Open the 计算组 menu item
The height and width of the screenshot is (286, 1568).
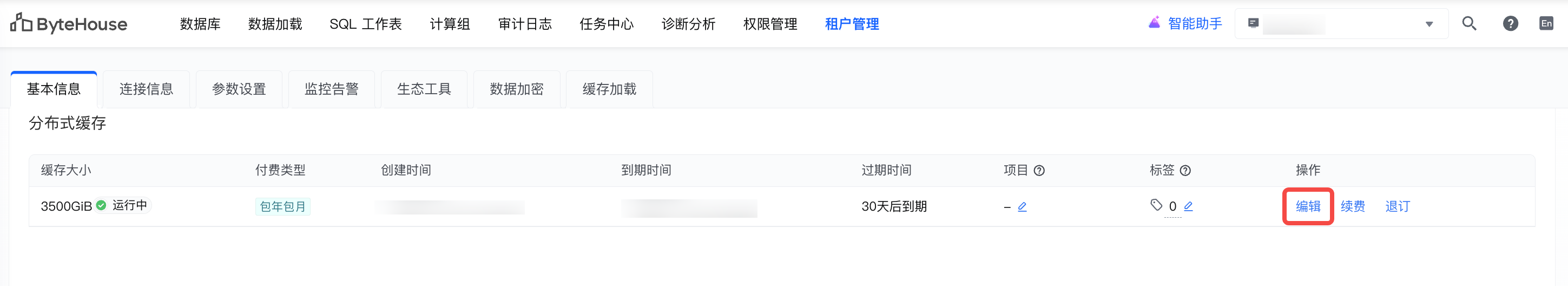click(450, 24)
